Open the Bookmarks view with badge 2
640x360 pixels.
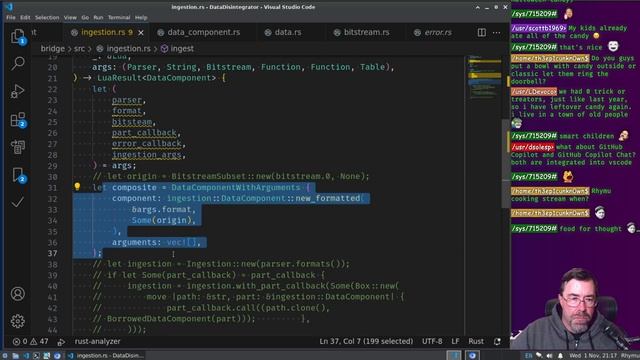tap(18, 175)
